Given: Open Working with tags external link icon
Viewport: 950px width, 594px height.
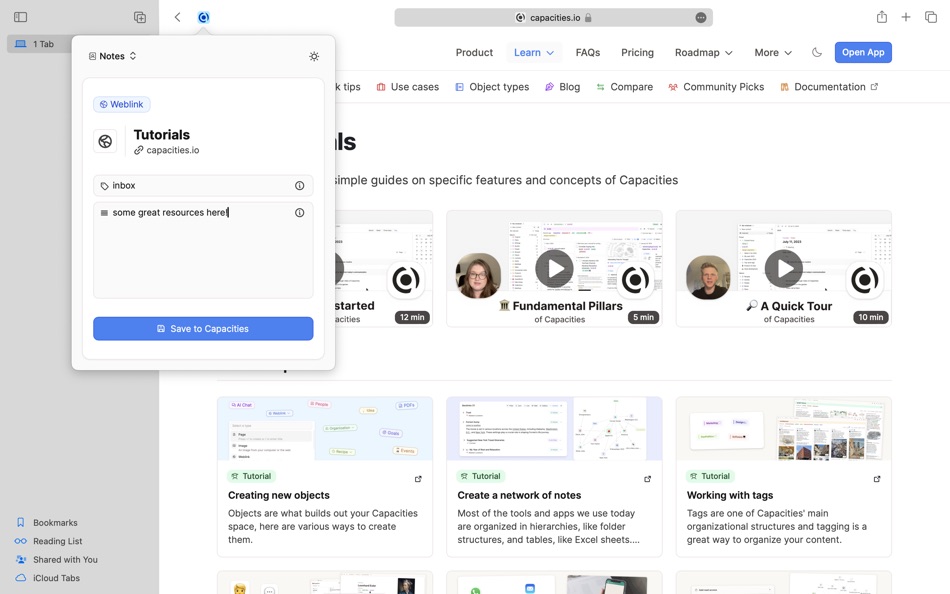Looking at the screenshot, I should pyautogui.click(x=877, y=479).
